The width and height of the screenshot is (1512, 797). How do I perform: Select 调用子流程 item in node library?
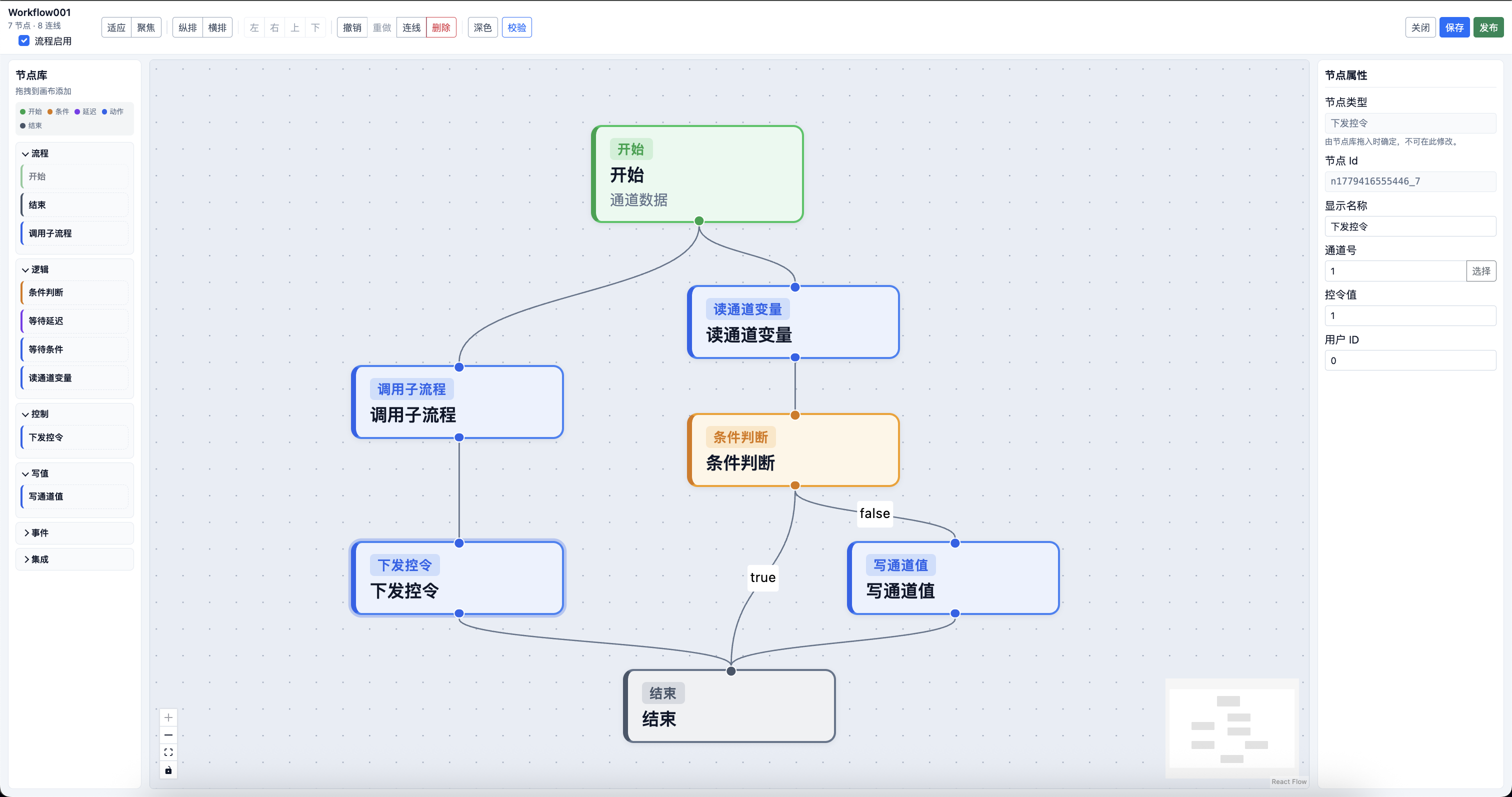pyautogui.click(x=75, y=233)
